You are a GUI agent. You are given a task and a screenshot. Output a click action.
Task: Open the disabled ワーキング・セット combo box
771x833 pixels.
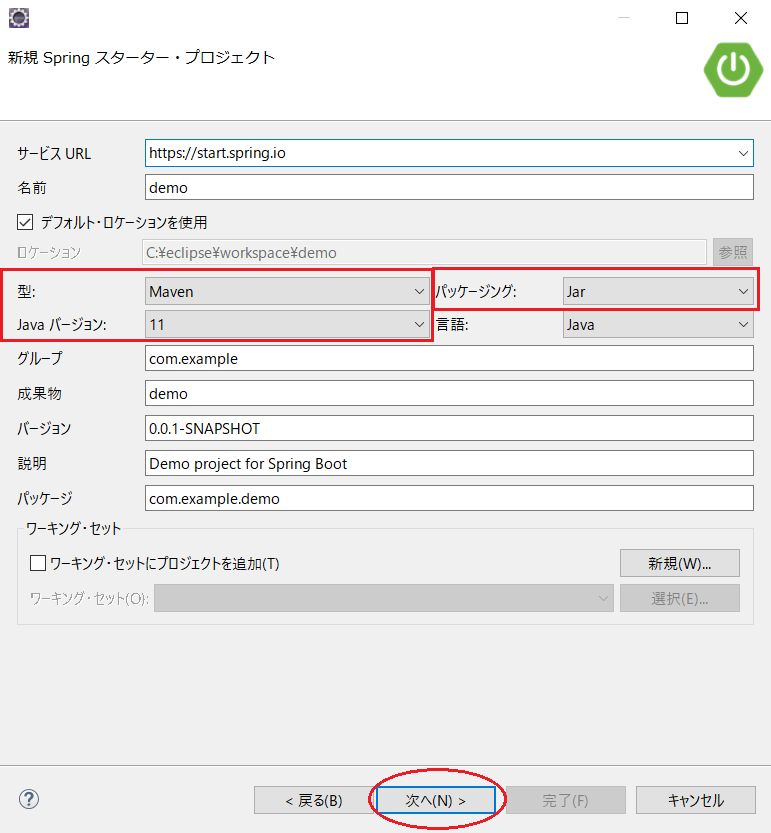click(384, 598)
